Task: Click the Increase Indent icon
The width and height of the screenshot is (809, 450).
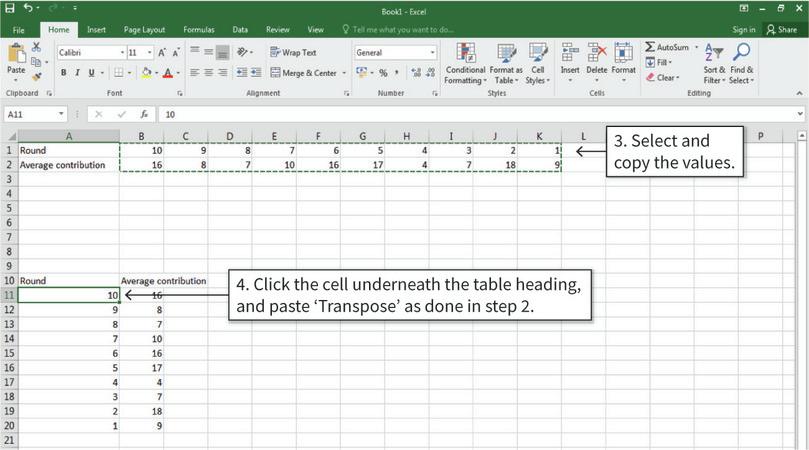Action: click(x=256, y=73)
